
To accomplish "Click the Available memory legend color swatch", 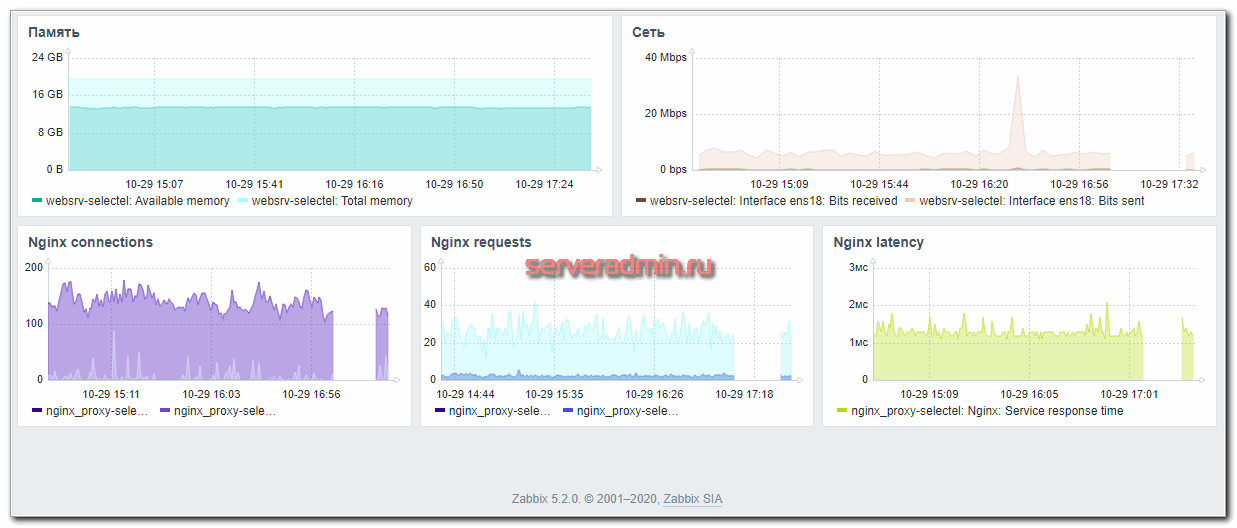I will point(37,201).
